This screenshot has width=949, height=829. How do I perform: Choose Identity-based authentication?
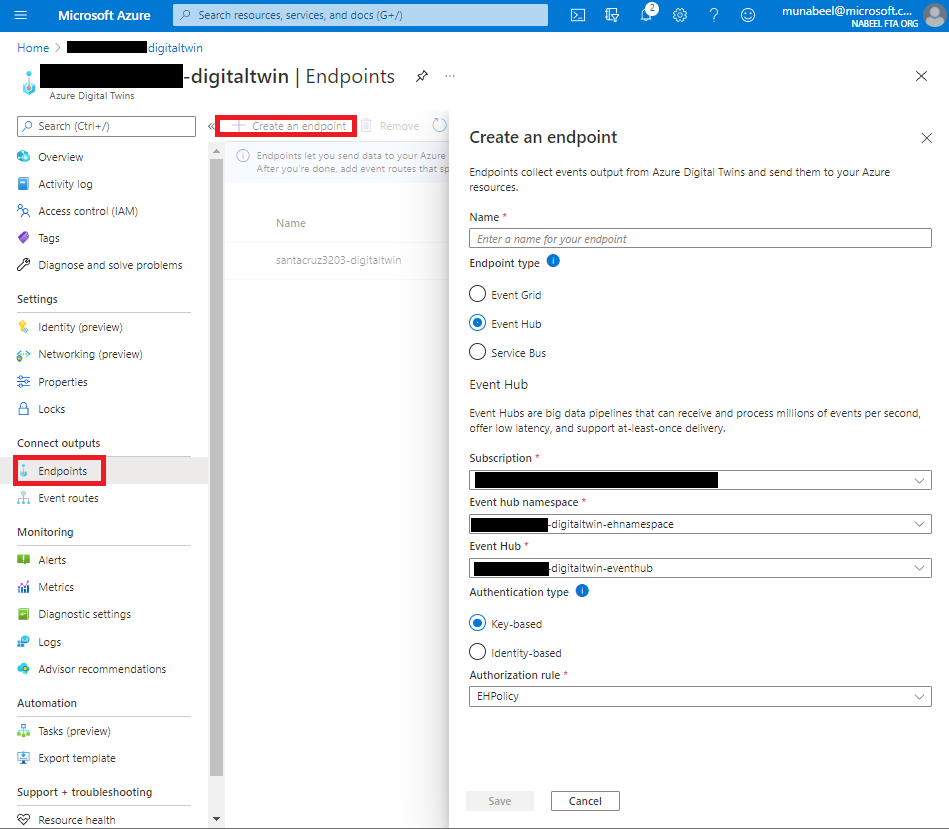pos(478,652)
